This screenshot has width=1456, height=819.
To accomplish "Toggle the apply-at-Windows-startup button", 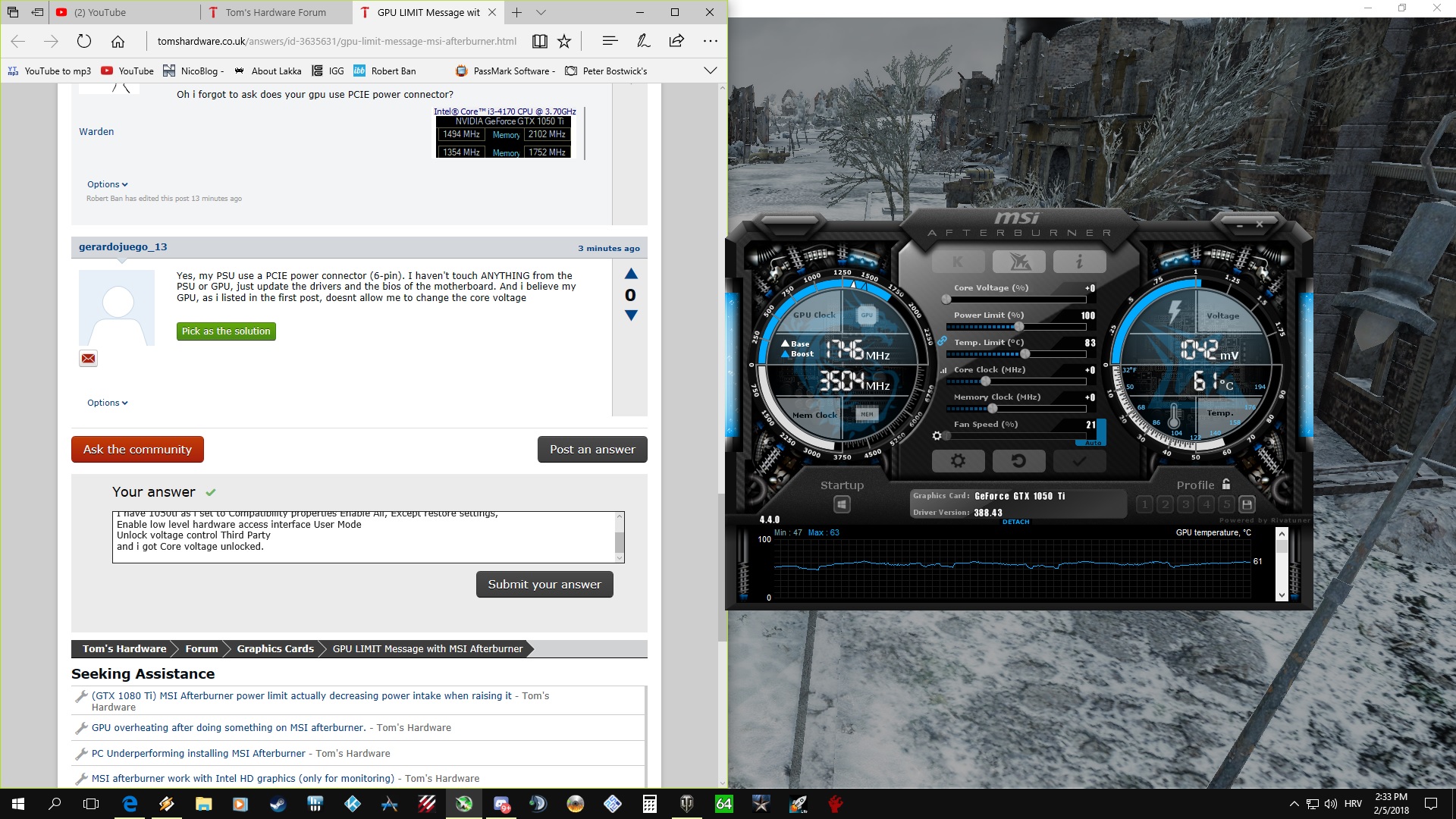I will tap(841, 504).
